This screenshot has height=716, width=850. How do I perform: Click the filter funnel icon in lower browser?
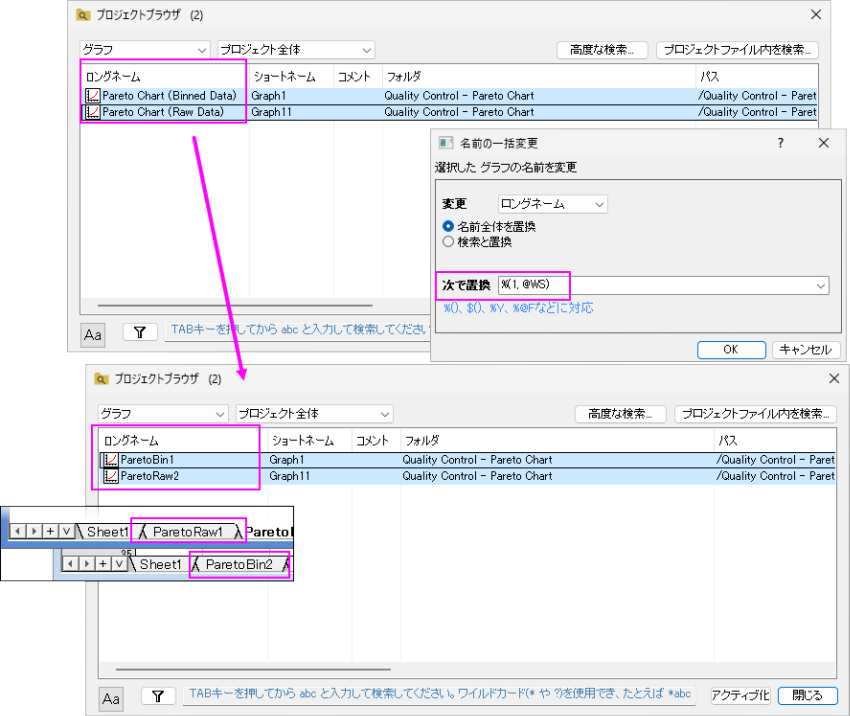[158, 696]
